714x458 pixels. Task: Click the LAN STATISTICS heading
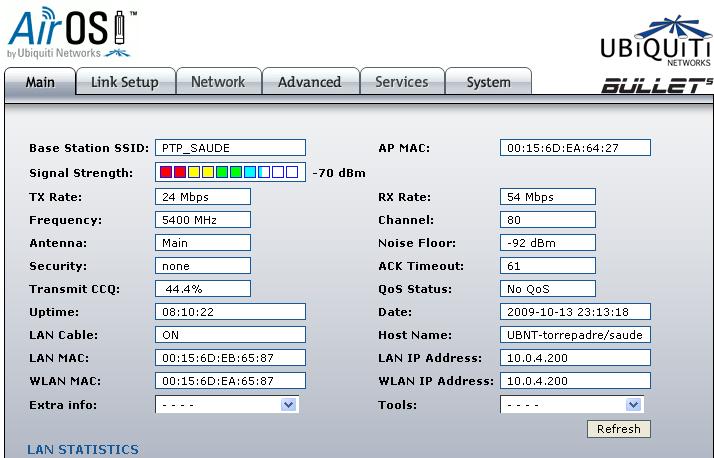(83, 449)
